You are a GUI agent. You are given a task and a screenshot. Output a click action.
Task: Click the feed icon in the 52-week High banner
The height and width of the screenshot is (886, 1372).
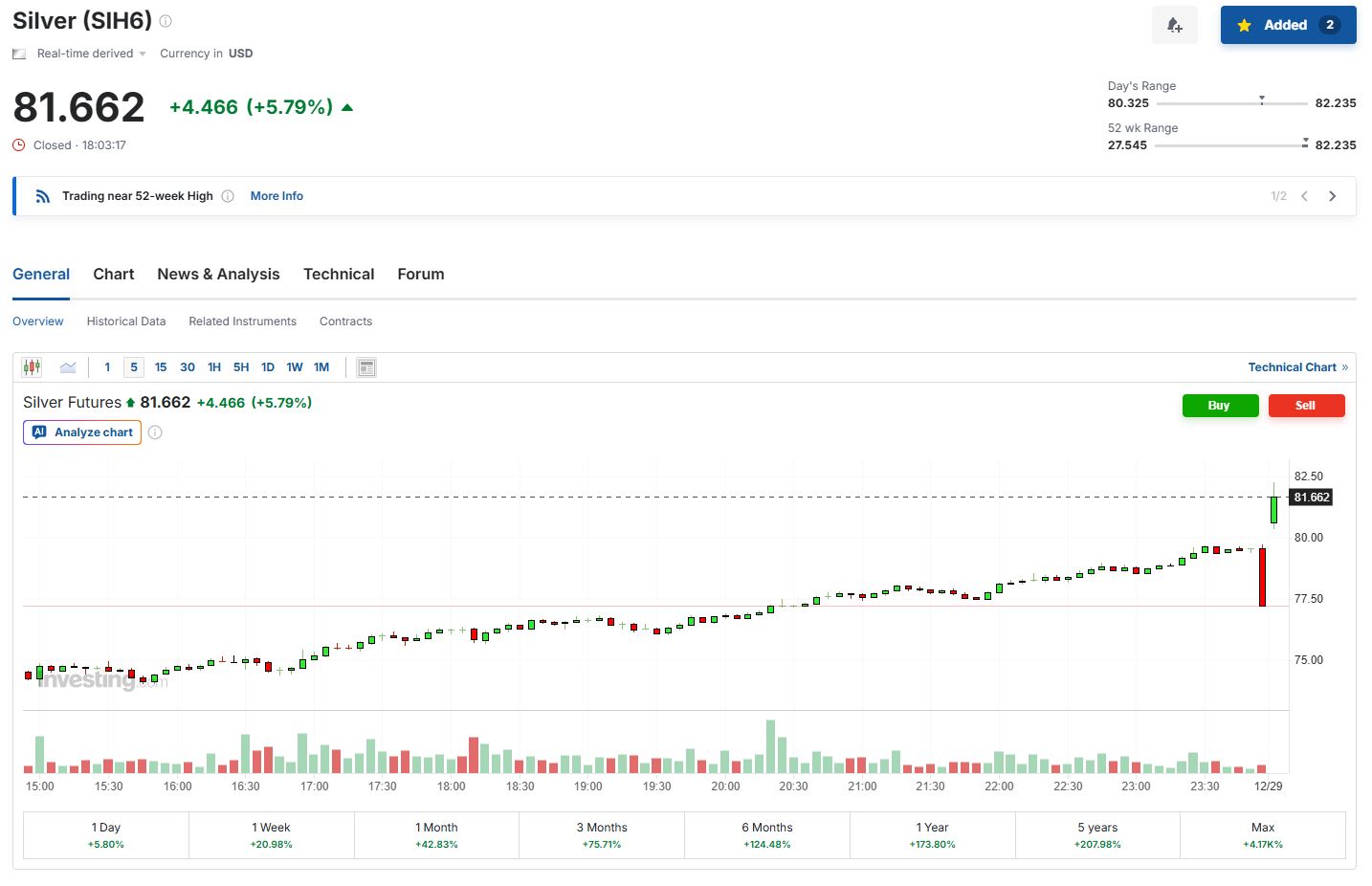click(42, 196)
